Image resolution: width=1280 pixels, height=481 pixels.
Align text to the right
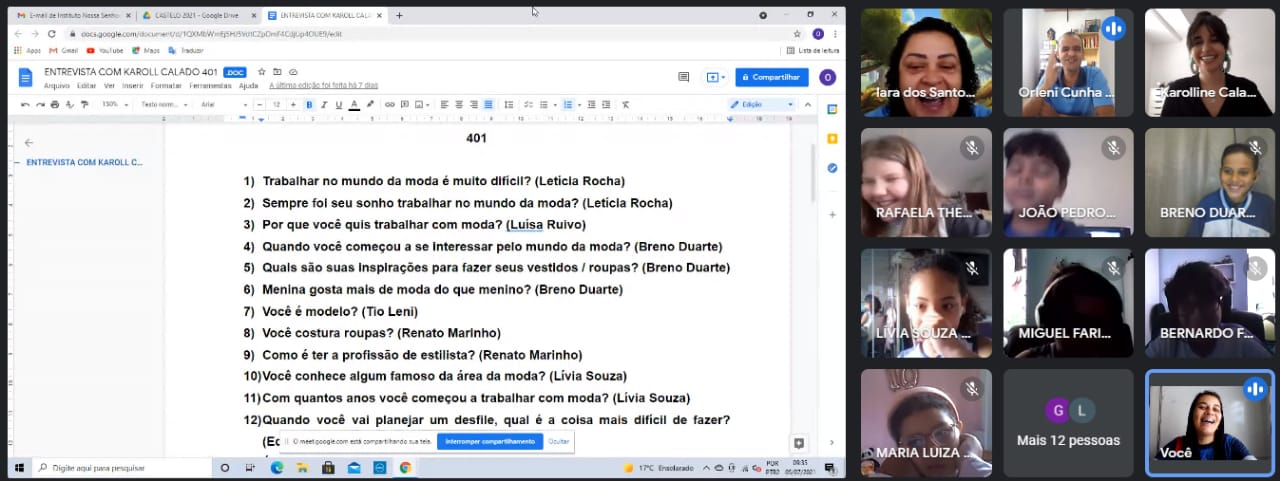click(x=474, y=104)
